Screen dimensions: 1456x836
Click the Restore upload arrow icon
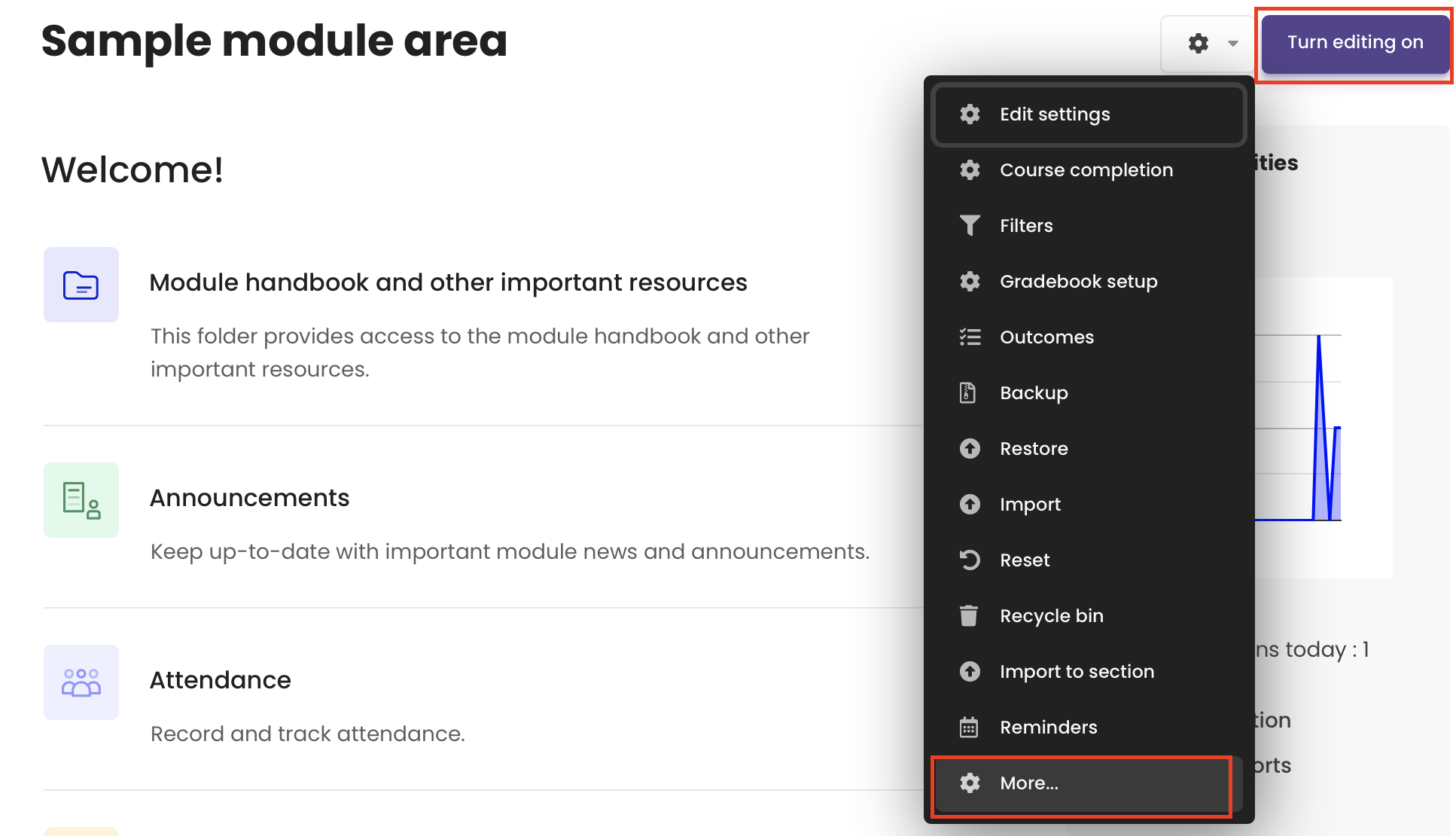970,449
